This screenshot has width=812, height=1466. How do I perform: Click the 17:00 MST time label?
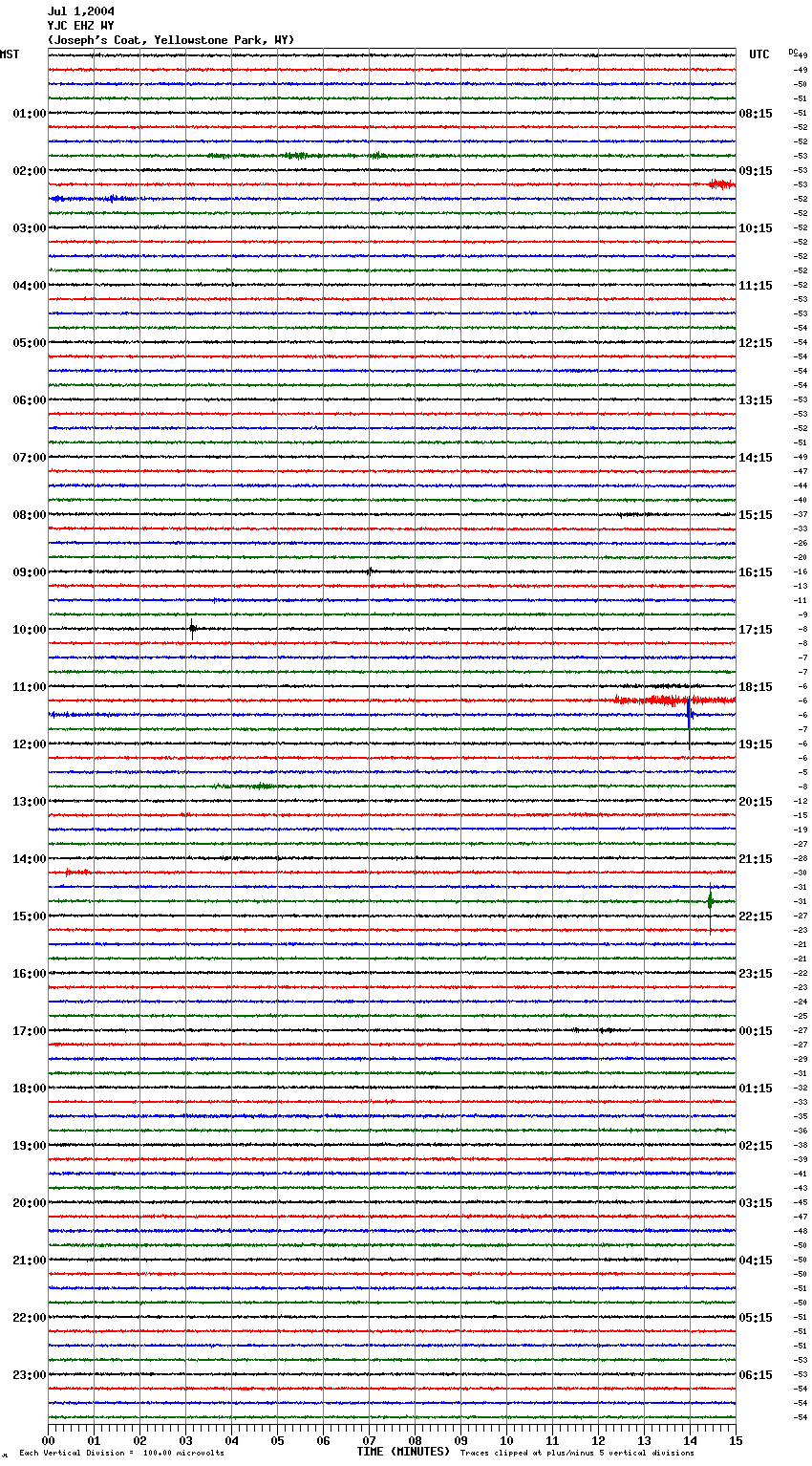pyautogui.click(x=30, y=1031)
